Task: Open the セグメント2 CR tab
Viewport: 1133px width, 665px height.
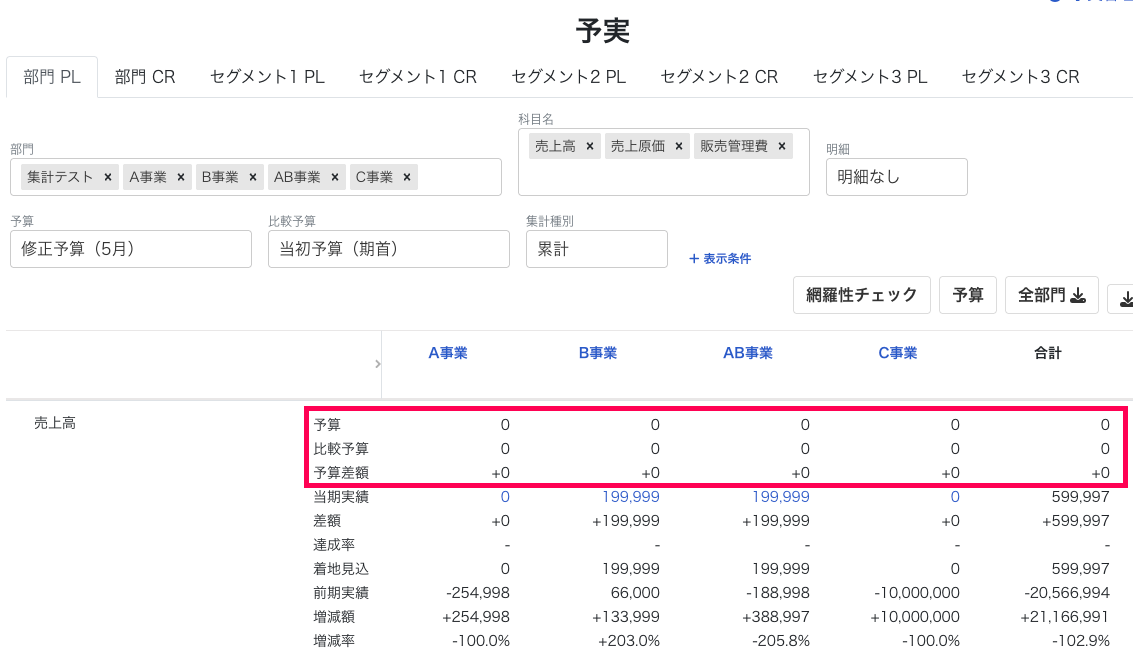Action: point(719,77)
